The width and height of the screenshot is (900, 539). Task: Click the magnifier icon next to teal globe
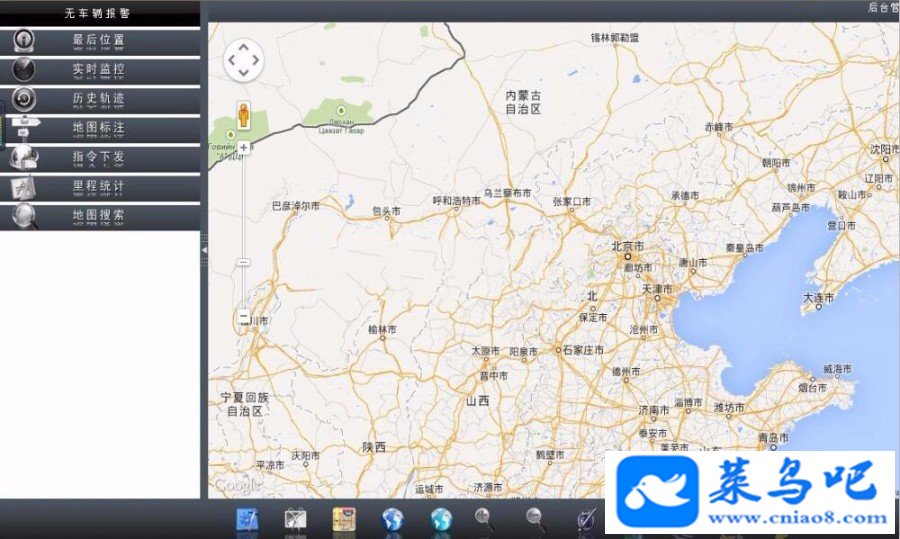click(485, 520)
